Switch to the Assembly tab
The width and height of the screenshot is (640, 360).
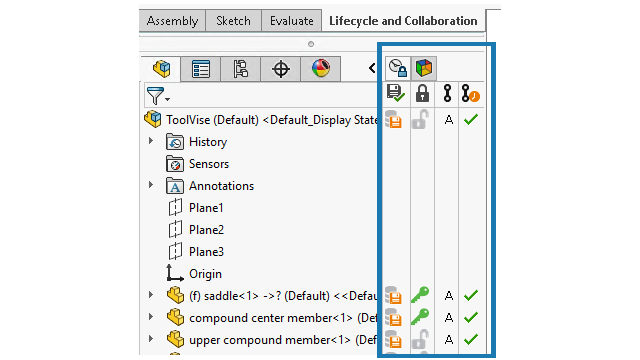[x=172, y=21]
